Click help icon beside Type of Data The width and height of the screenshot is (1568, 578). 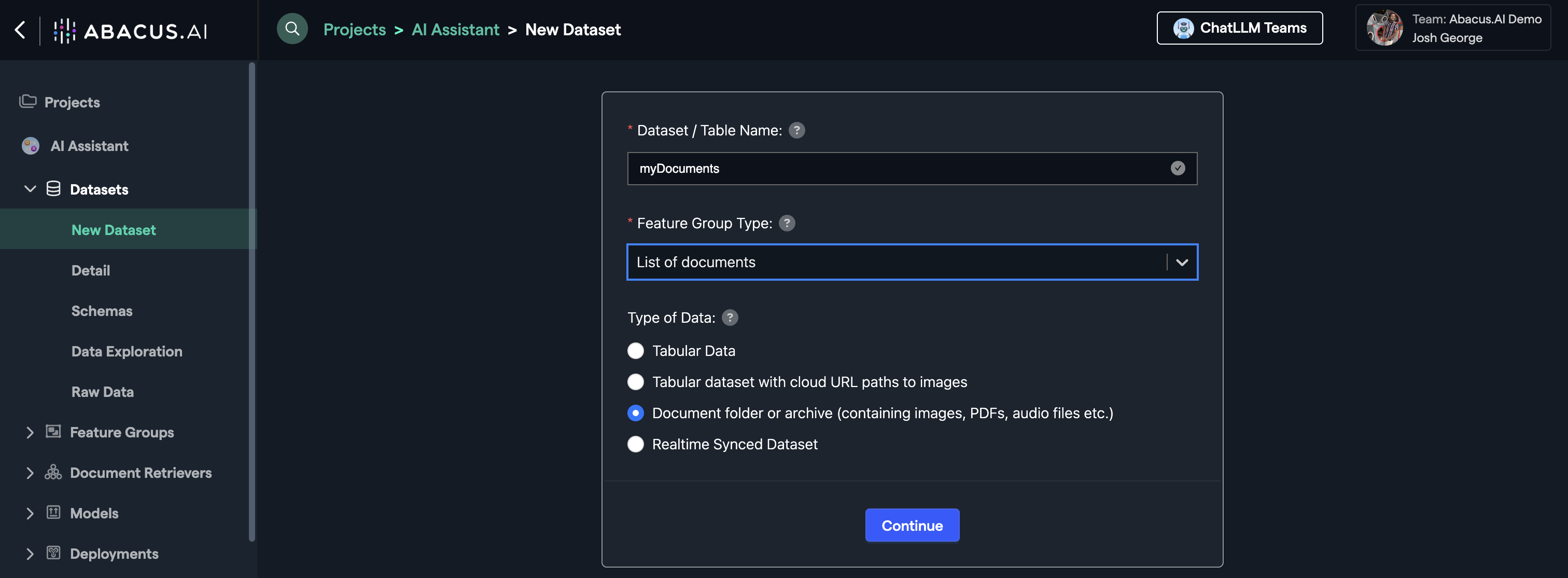[x=729, y=318]
